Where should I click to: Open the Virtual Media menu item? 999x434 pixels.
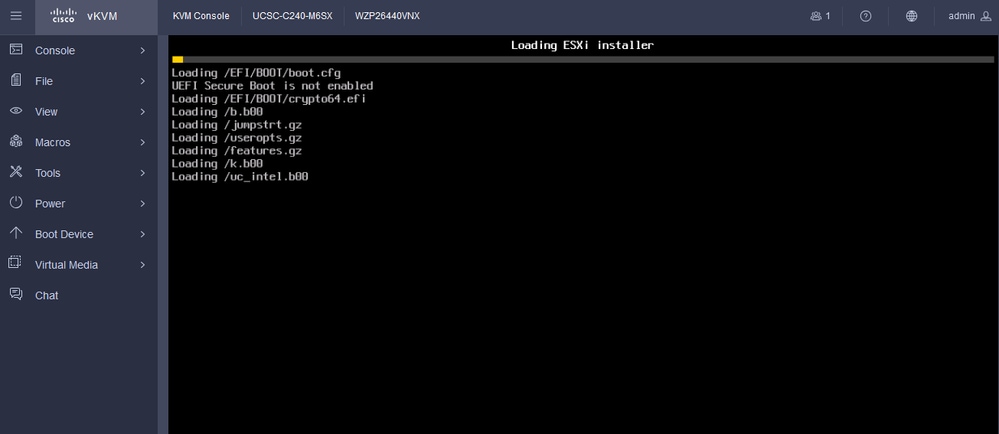(79, 264)
